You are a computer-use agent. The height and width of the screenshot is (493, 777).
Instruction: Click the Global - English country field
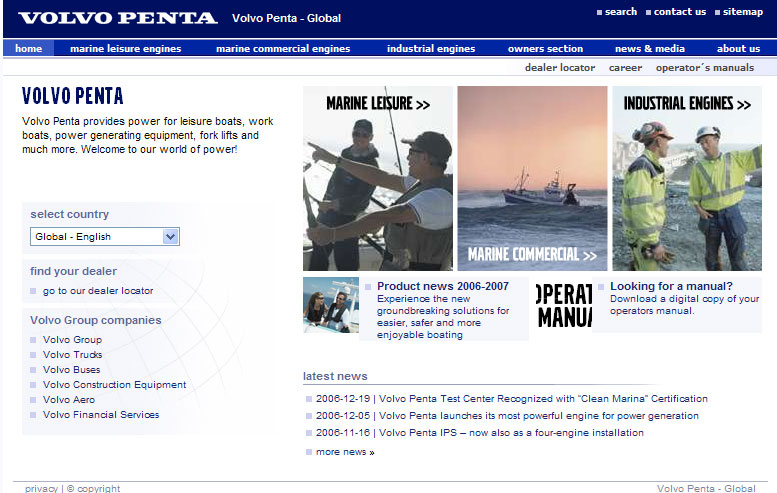(x=105, y=236)
